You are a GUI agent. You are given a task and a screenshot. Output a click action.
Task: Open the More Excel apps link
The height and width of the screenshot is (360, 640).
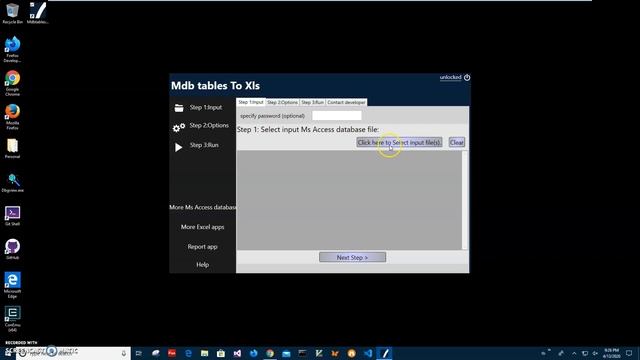(202, 227)
